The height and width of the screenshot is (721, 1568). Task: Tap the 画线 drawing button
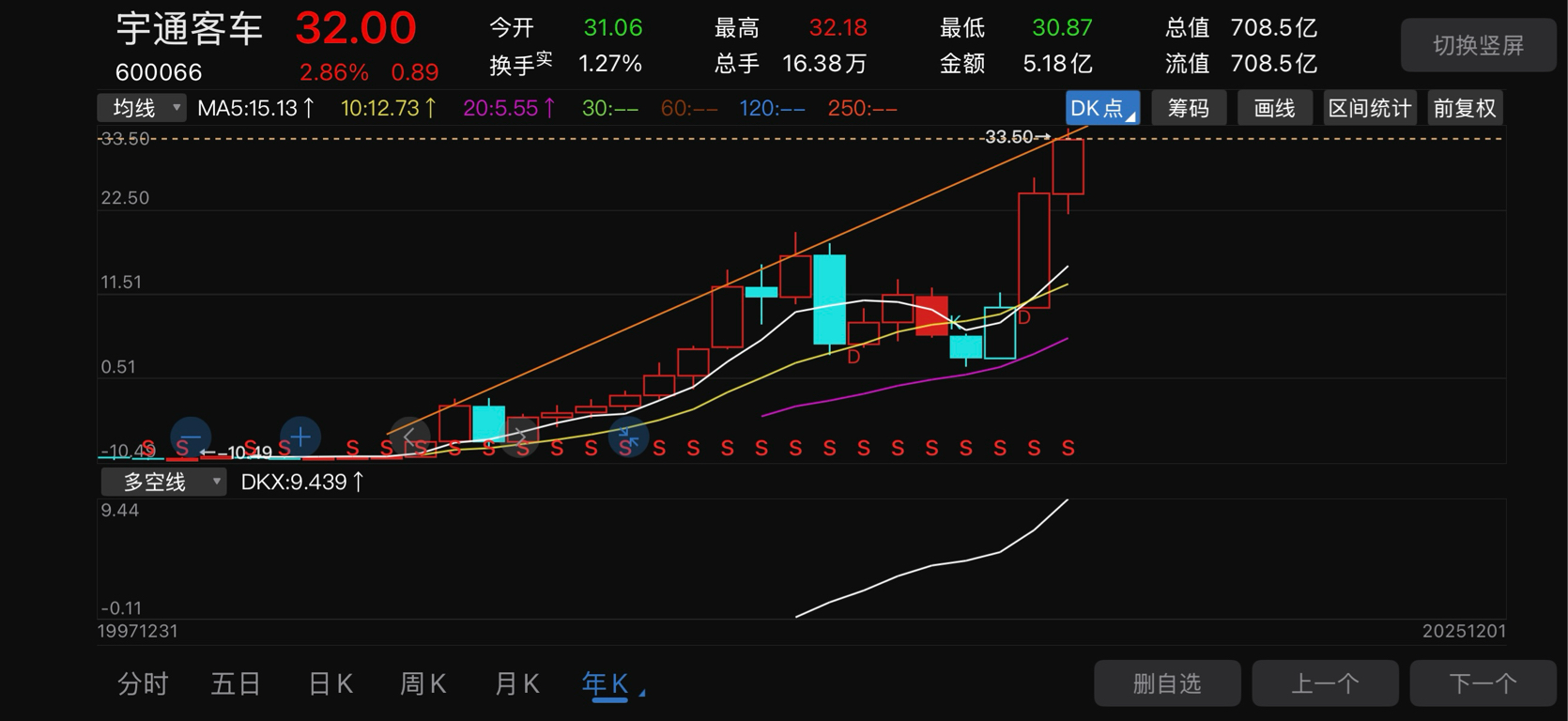coord(1274,108)
